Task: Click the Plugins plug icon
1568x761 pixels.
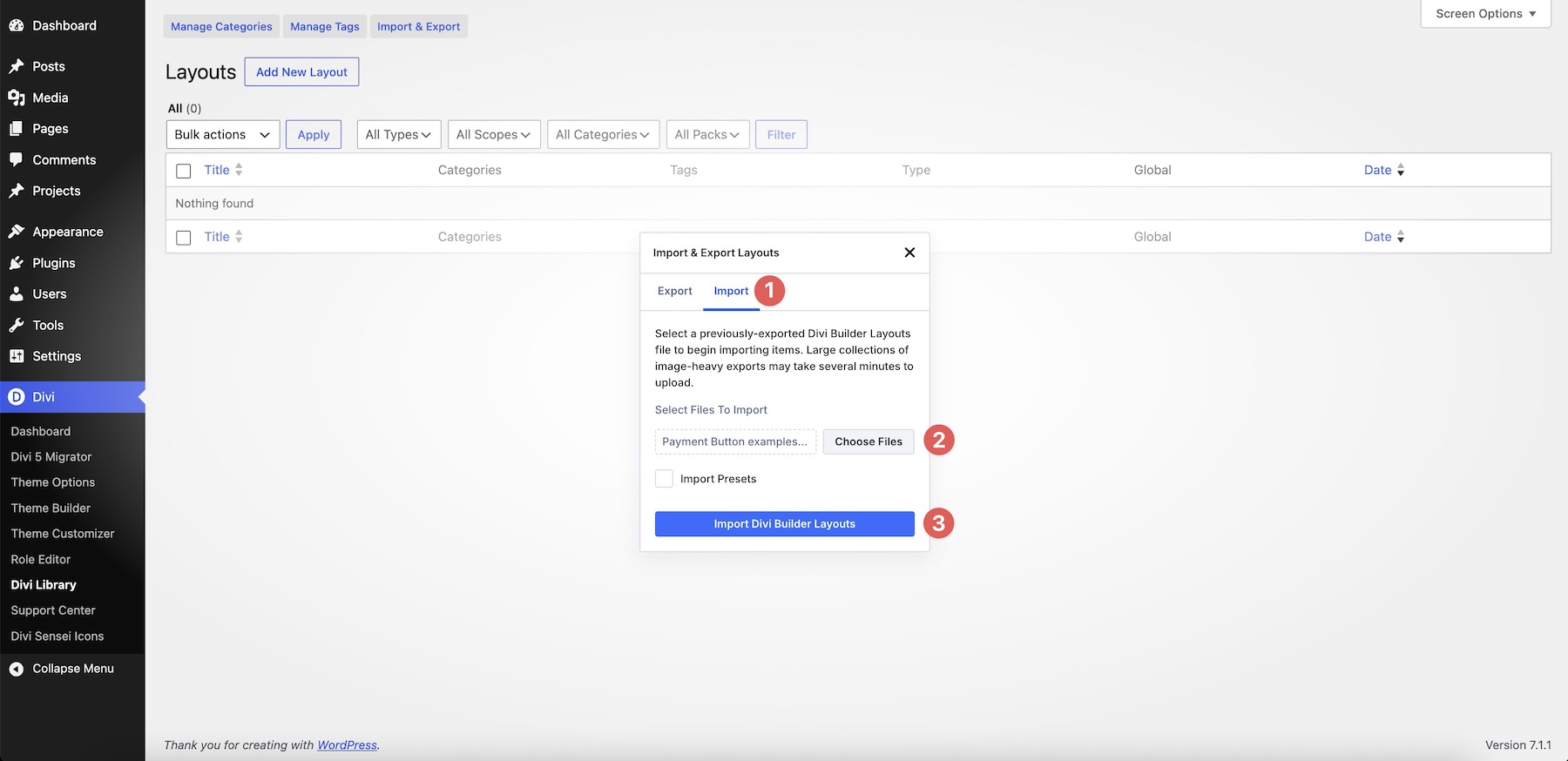Action: pyautogui.click(x=16, y=263)
